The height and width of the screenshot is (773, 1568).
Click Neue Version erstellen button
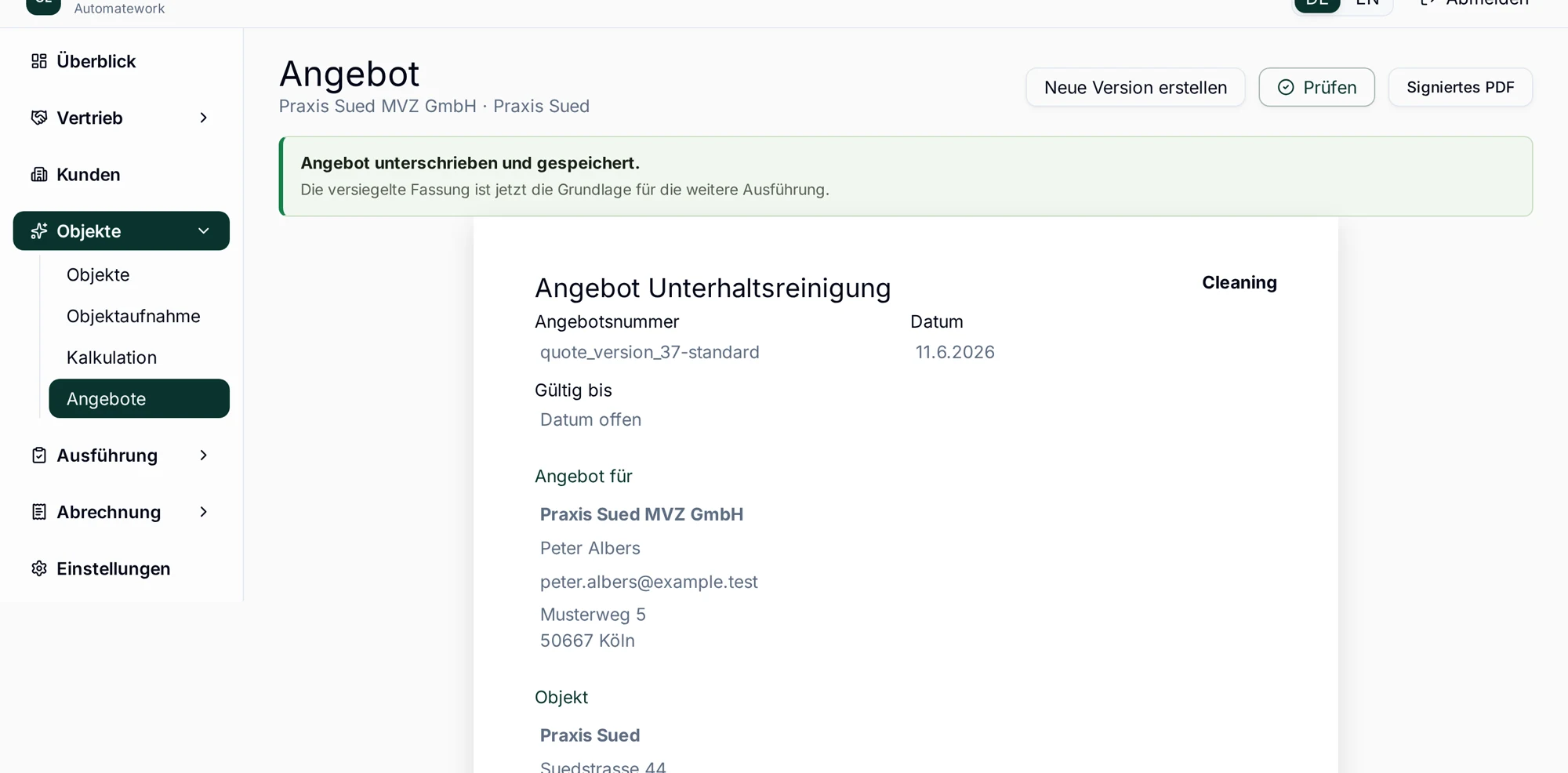[x=1135, y=87]
